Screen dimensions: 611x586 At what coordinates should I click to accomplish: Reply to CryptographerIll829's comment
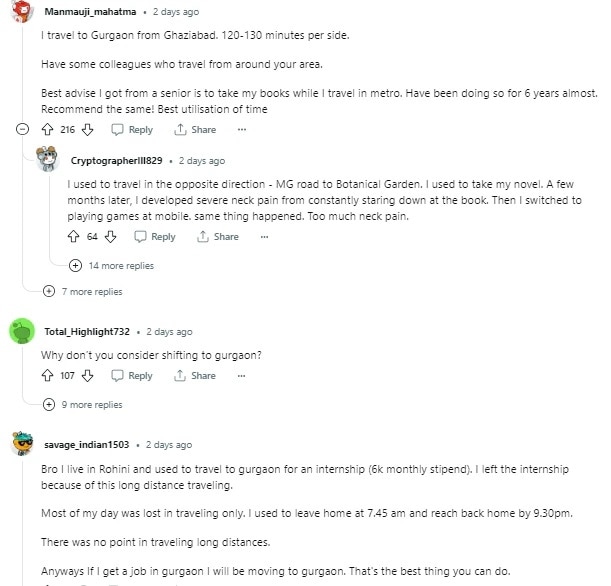point(155,237)
